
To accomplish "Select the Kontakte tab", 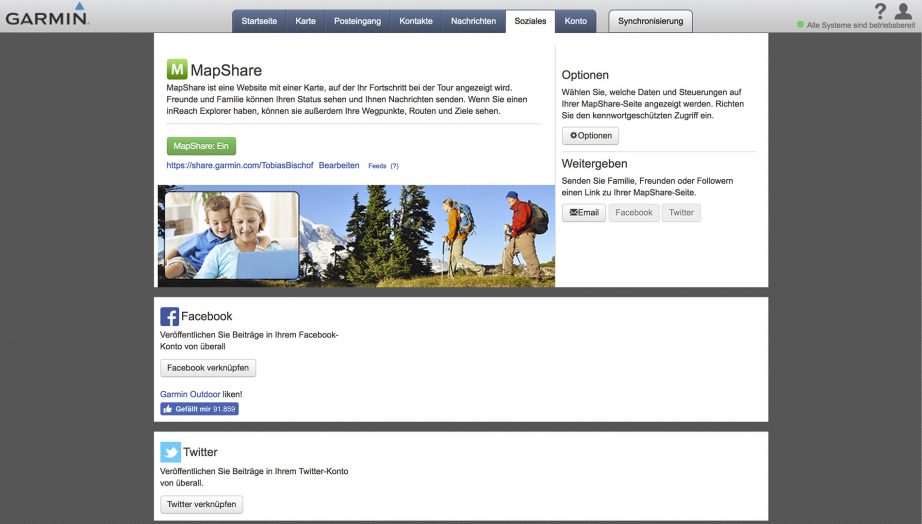I will click(x=416, y=21).
